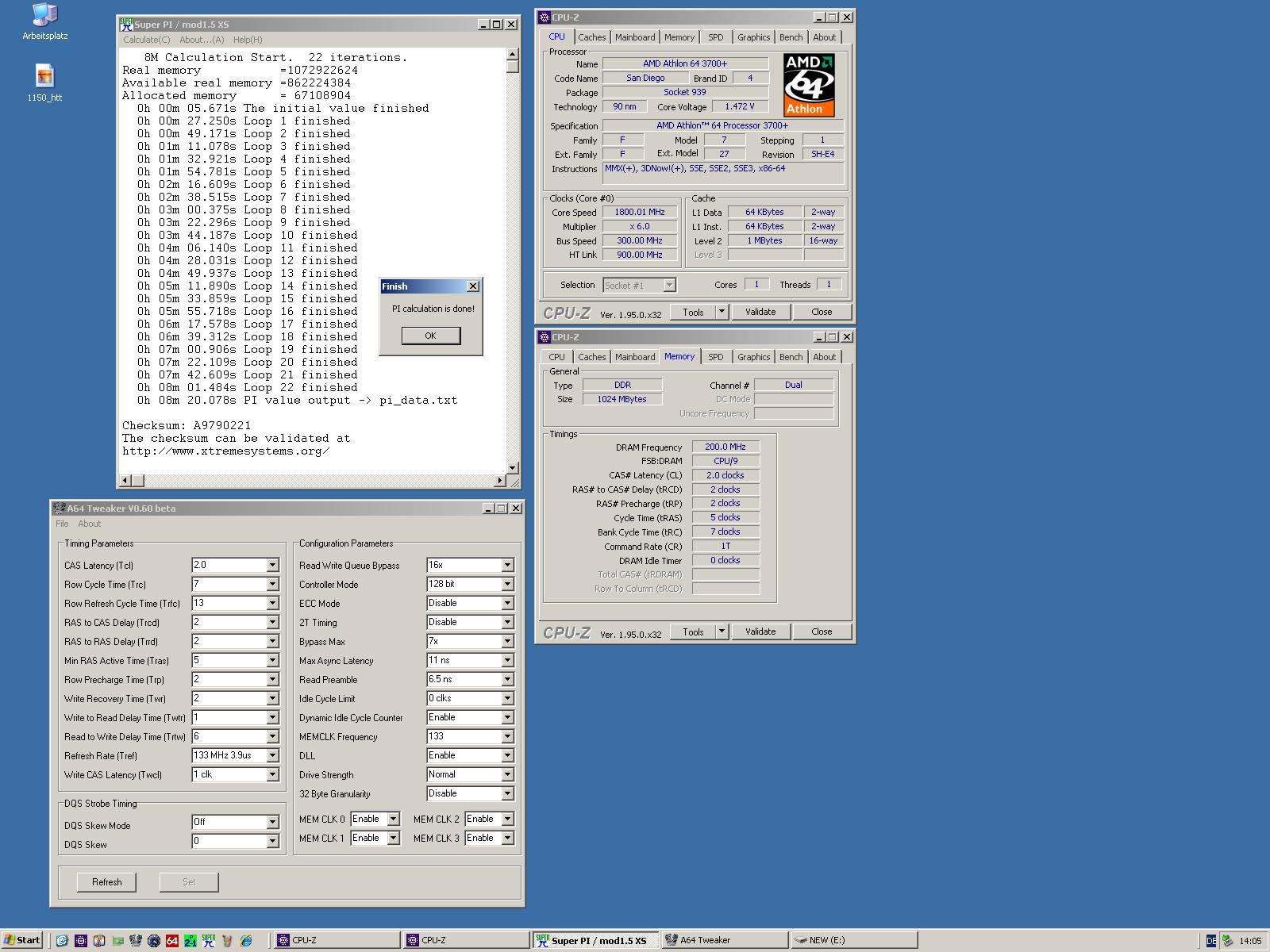Expand the ECC Mode dropdown
The width and height of the screenshot is (1270, 952).
[507, 603]
